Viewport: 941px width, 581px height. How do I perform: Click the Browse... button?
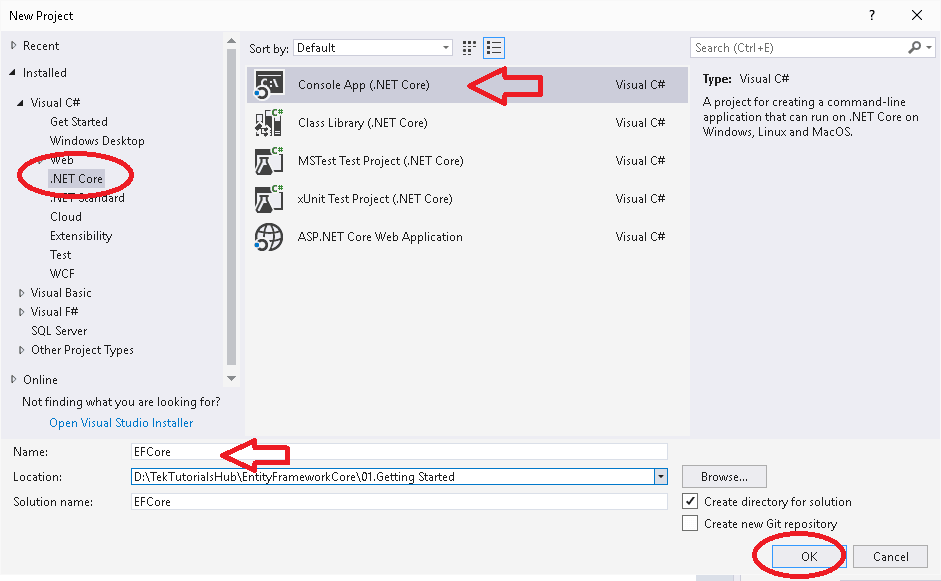(x=724, y=477)
